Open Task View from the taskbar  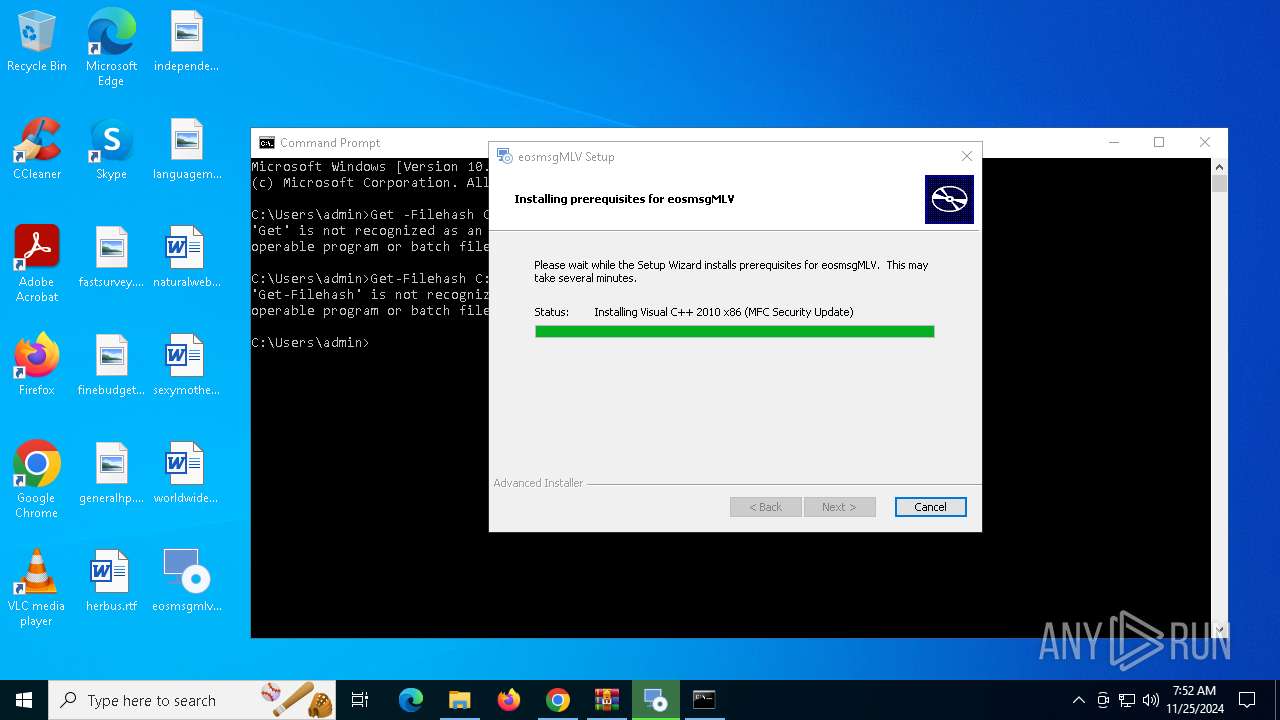pos(360,700)
